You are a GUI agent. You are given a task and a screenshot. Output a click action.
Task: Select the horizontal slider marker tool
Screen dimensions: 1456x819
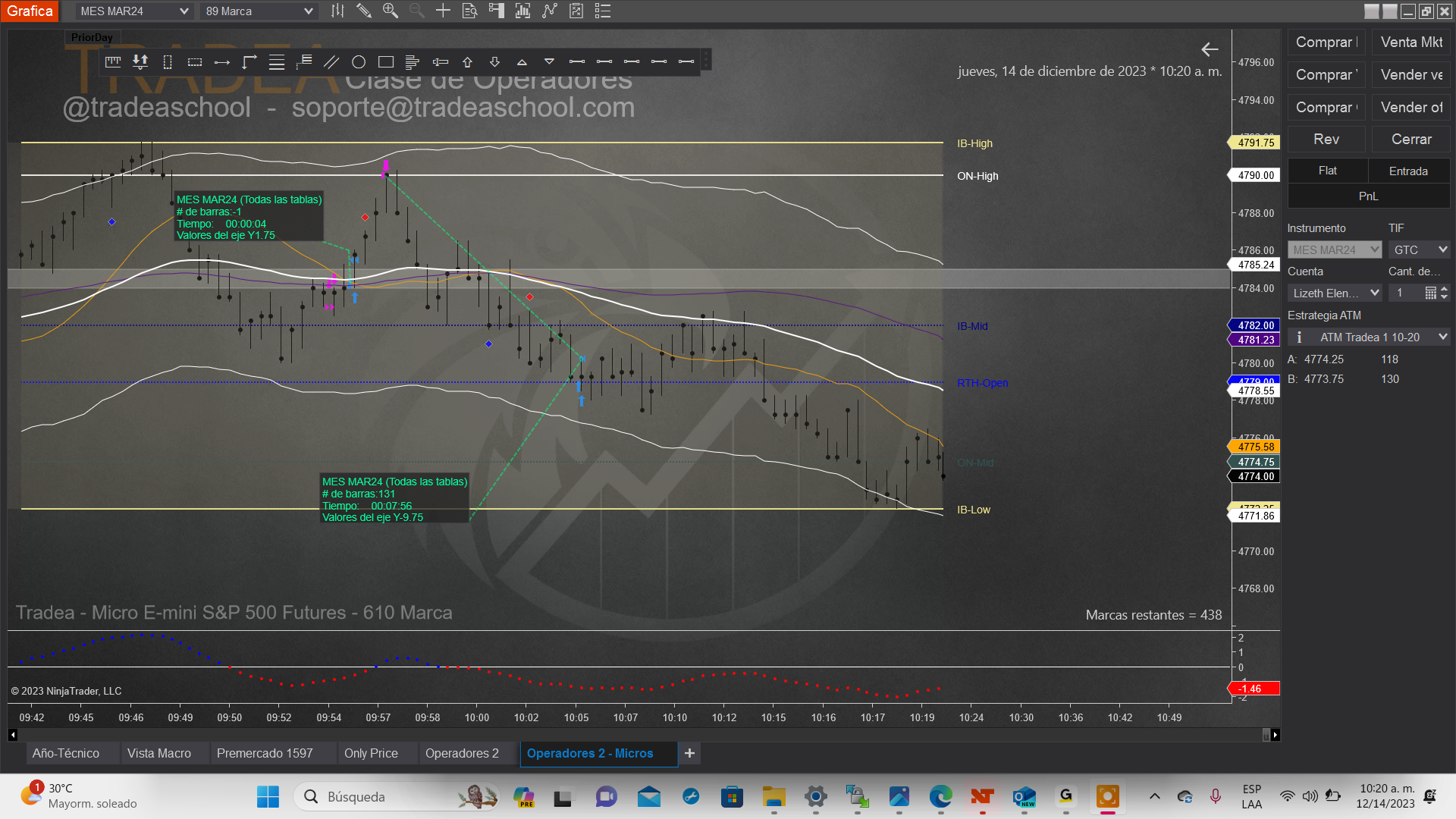pyautogui.click(x=441, y=62)
